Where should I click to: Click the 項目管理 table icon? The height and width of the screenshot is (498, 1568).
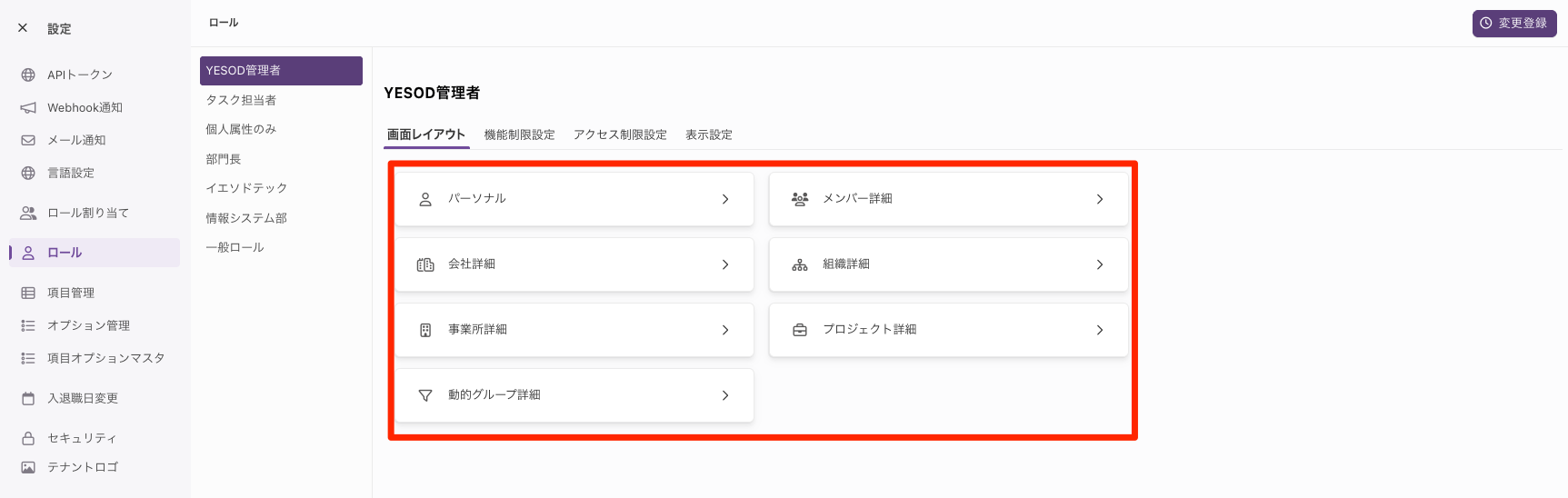point(28,293)
